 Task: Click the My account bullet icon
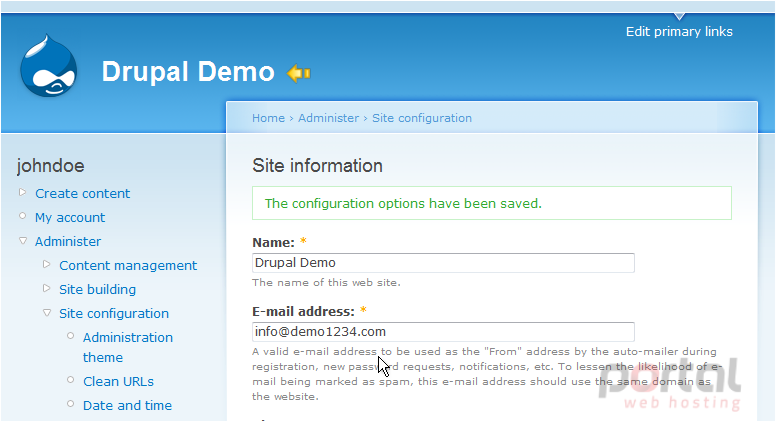[x=22, y=216]
